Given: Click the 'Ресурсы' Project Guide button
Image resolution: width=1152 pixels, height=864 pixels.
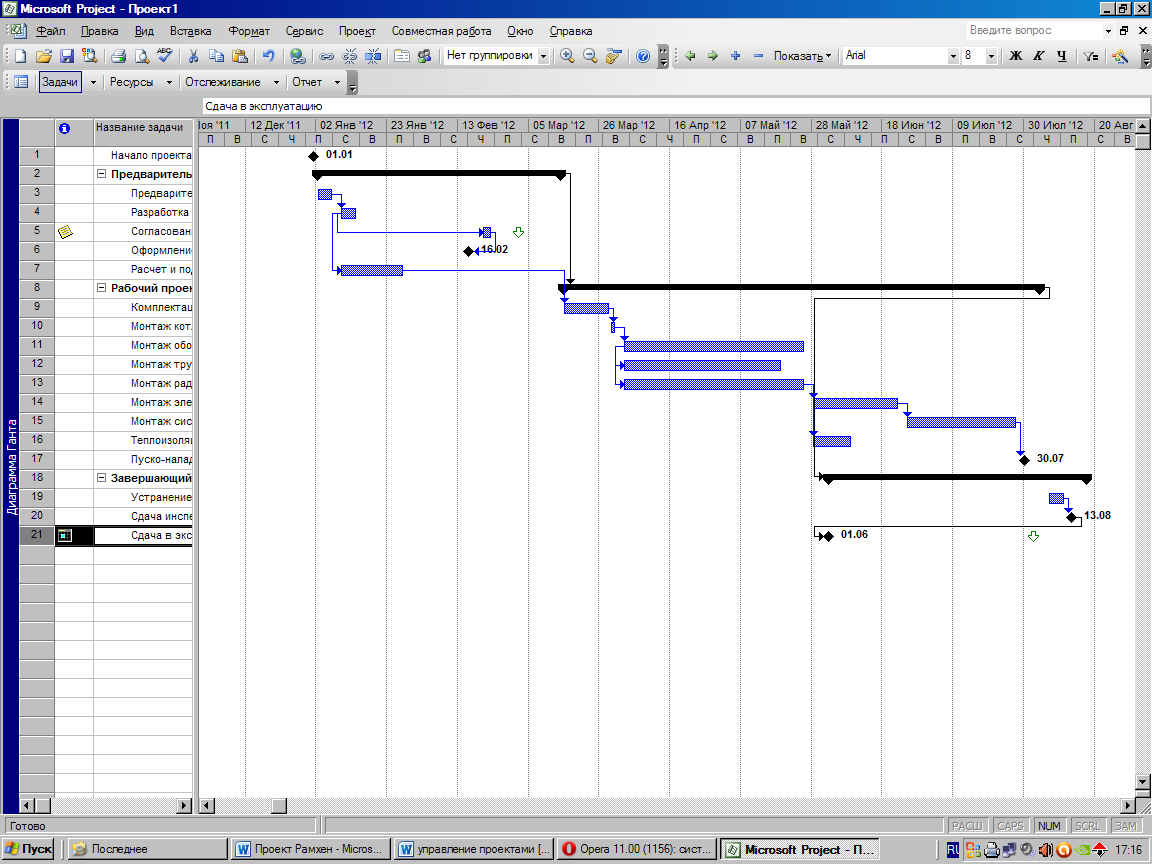Looking at the screenshot, I should pyautogui.click(x=132, y=82).
